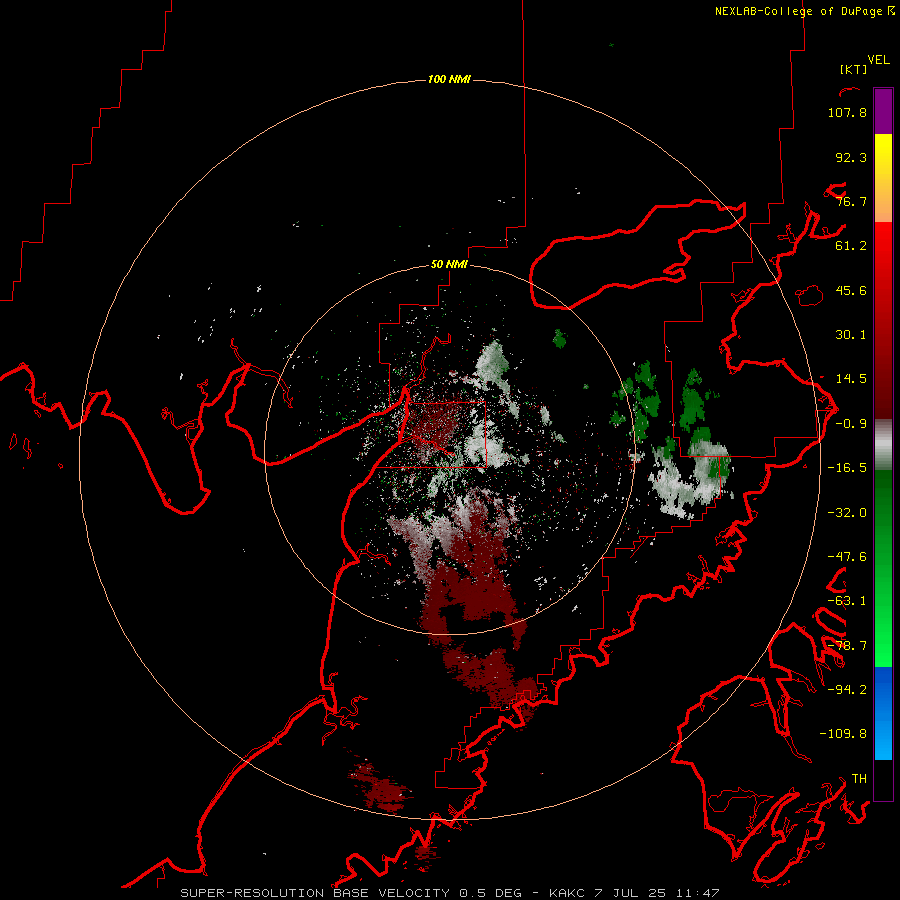
Task: Click the 50 NMI range ring label
Action: [x=449, y=264]
